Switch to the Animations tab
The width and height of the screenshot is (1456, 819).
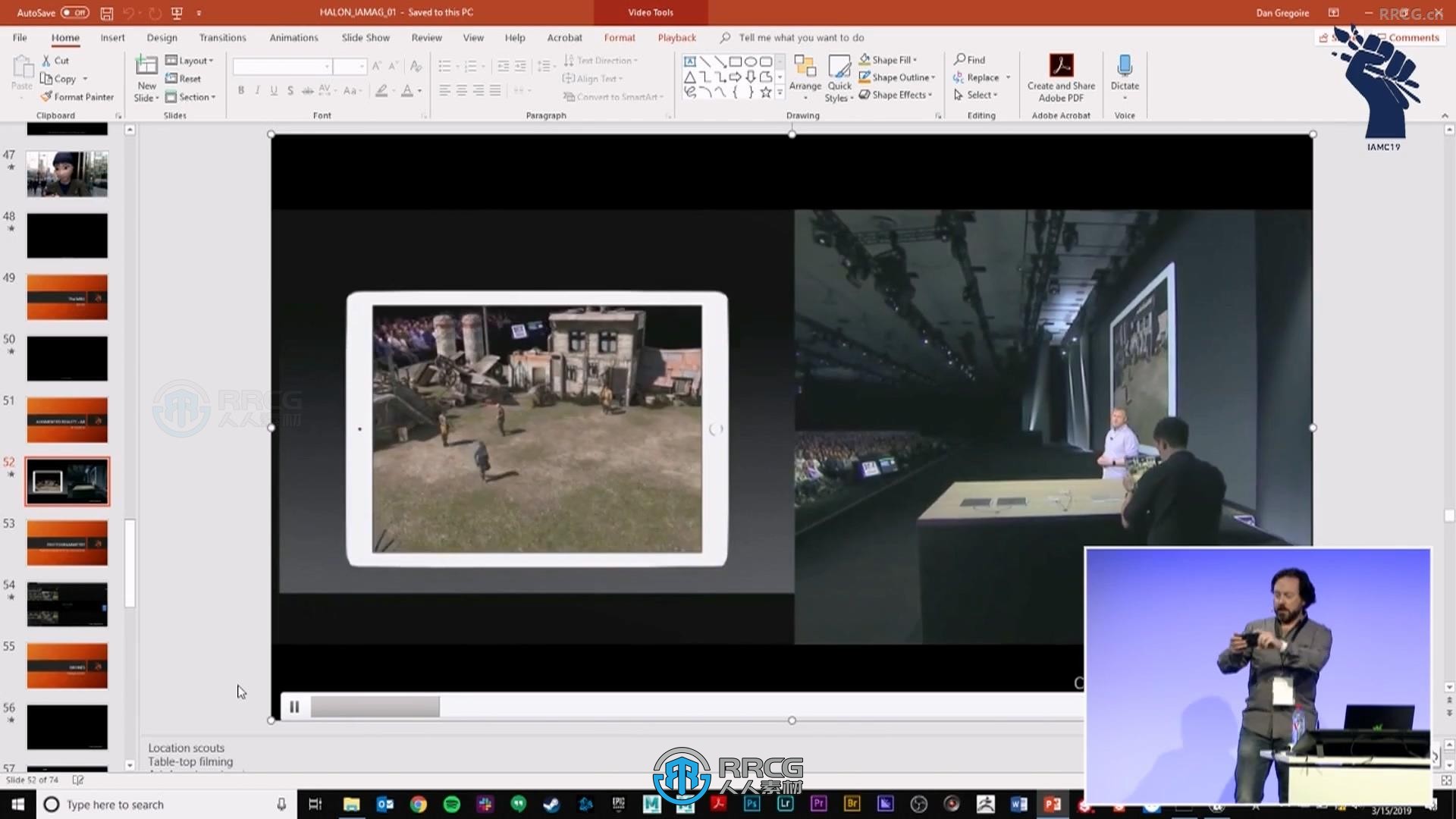(x=293, y=37)
